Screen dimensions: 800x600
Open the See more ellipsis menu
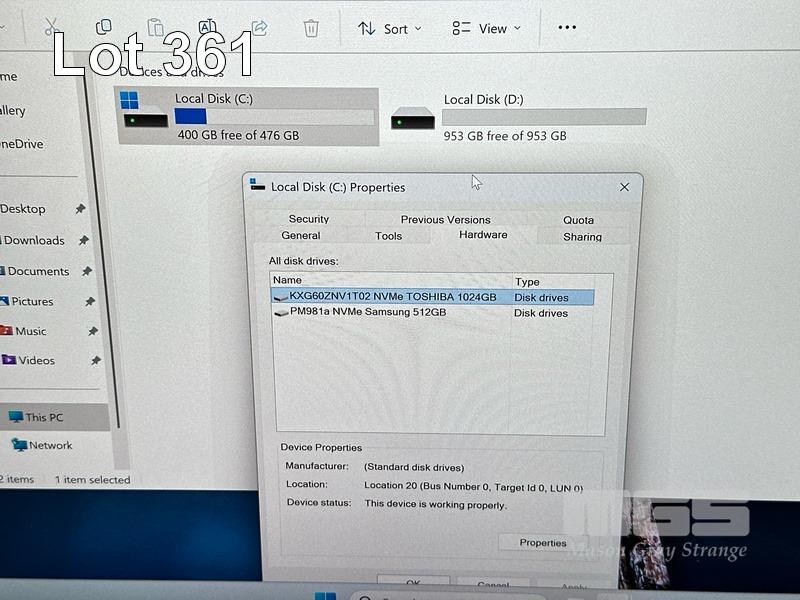tap(567, 28)
